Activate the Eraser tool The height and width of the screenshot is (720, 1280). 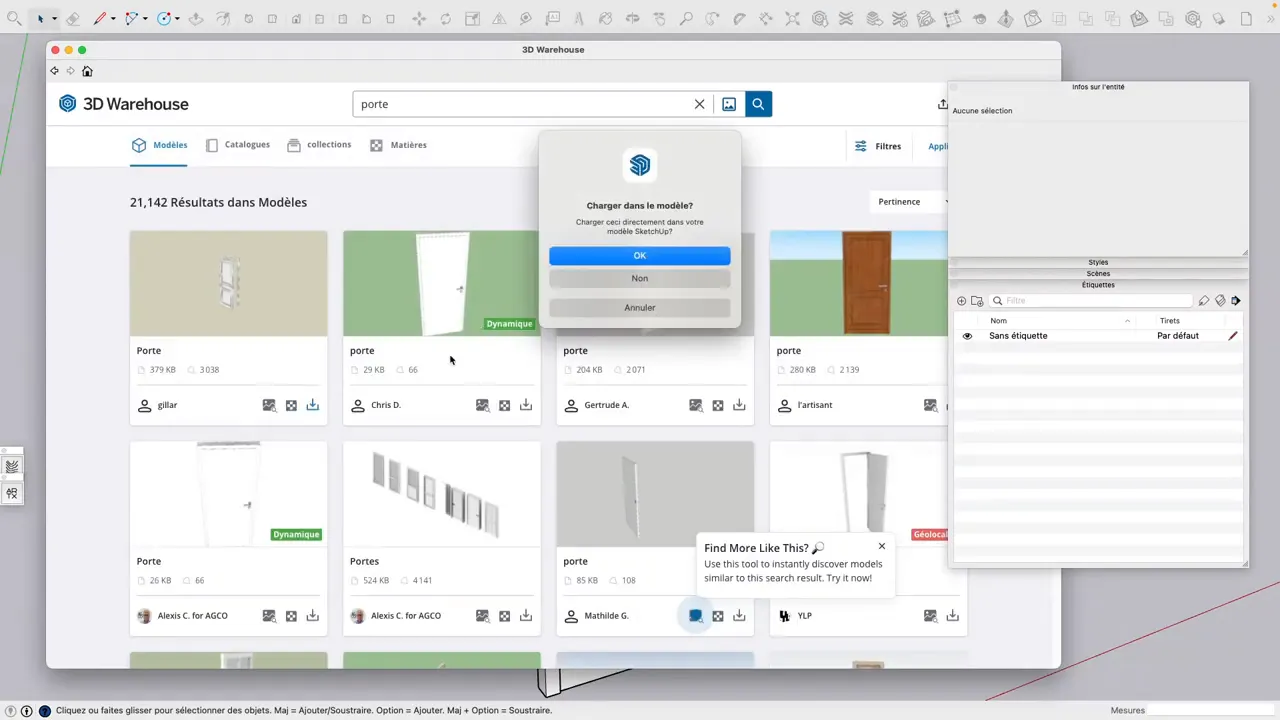72,18
